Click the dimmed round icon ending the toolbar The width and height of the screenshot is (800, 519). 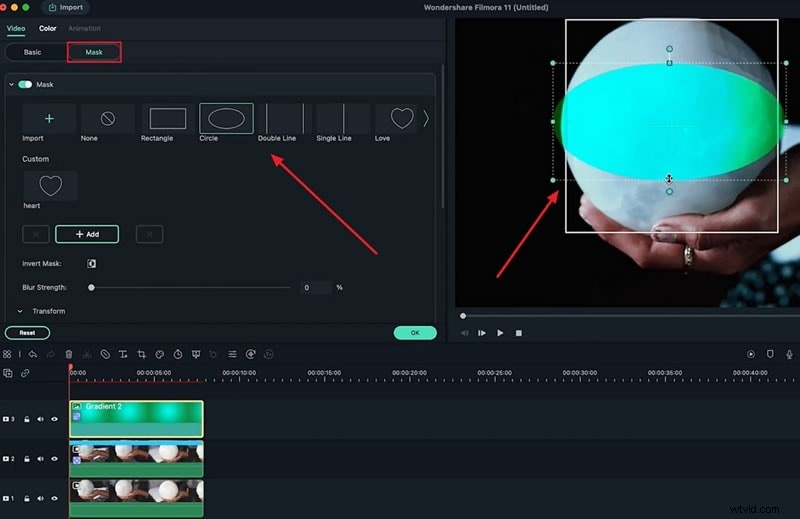click(x=269, y=354)
